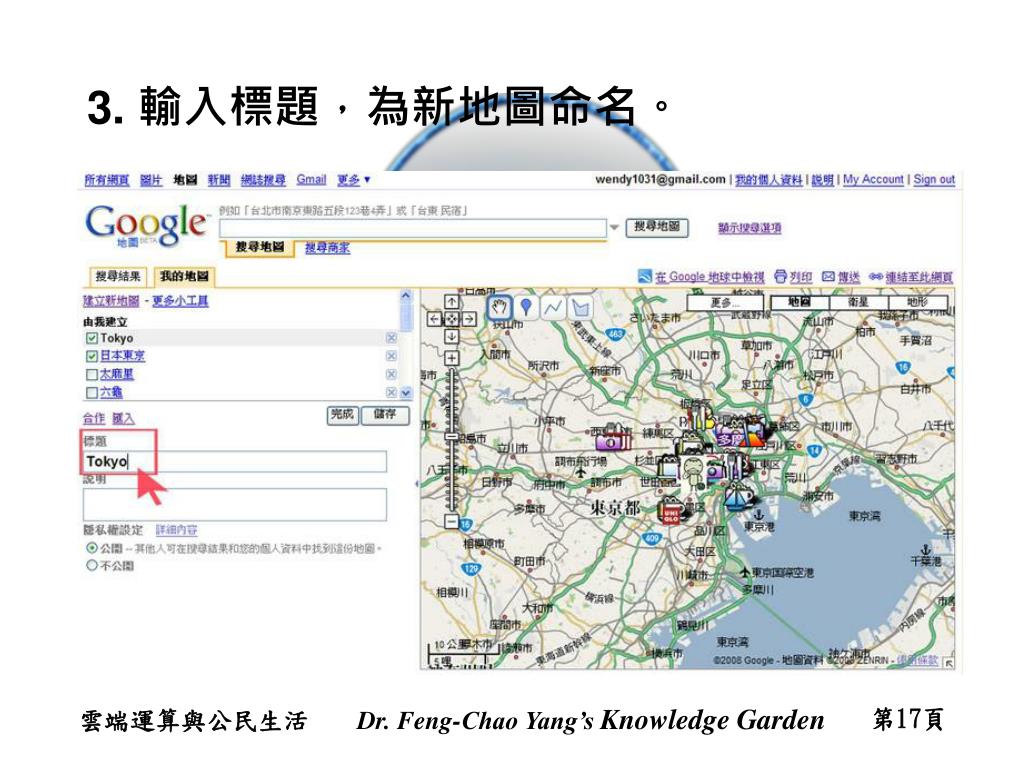This screenshot has width=1024, height=768.
Task: Click the 搜尋地圖 search button
Action: pyautogui.click(x=657, y=227)
